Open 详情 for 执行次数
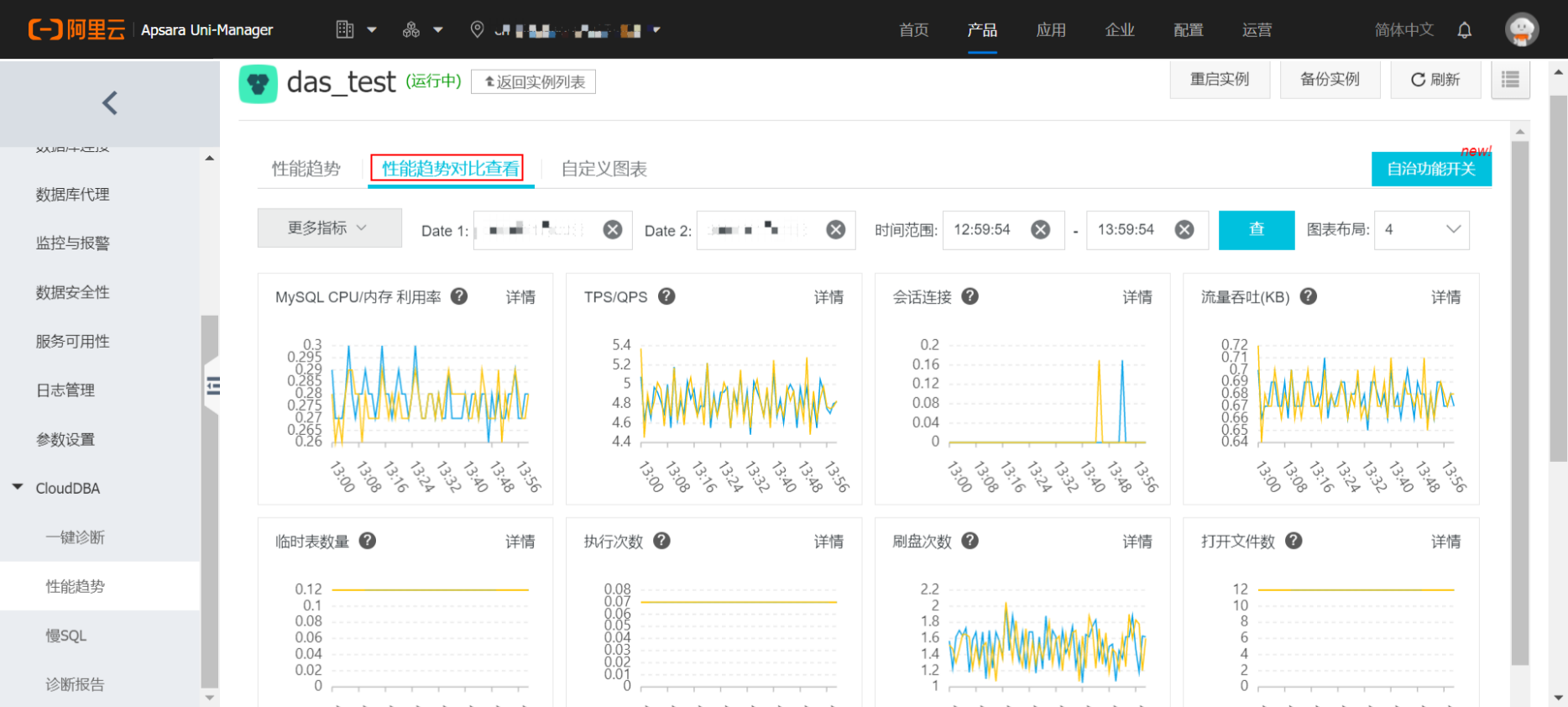The image size is (1568, 707). [828, 542]
